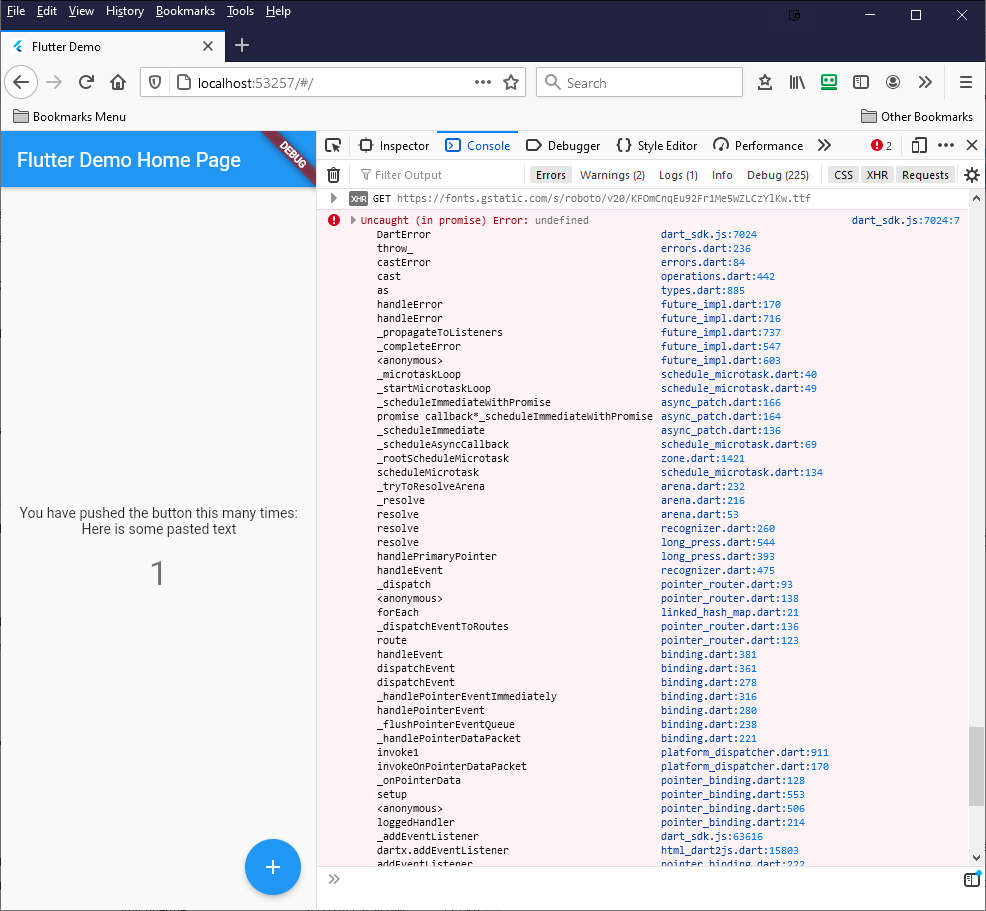The width and height of the screenshot is (986, 911).
Task: Open the console settings gear
Action: coord(972,175)
